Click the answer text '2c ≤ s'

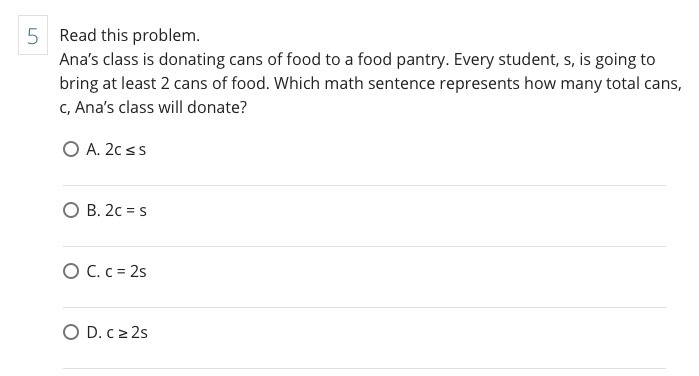point(125,149)
